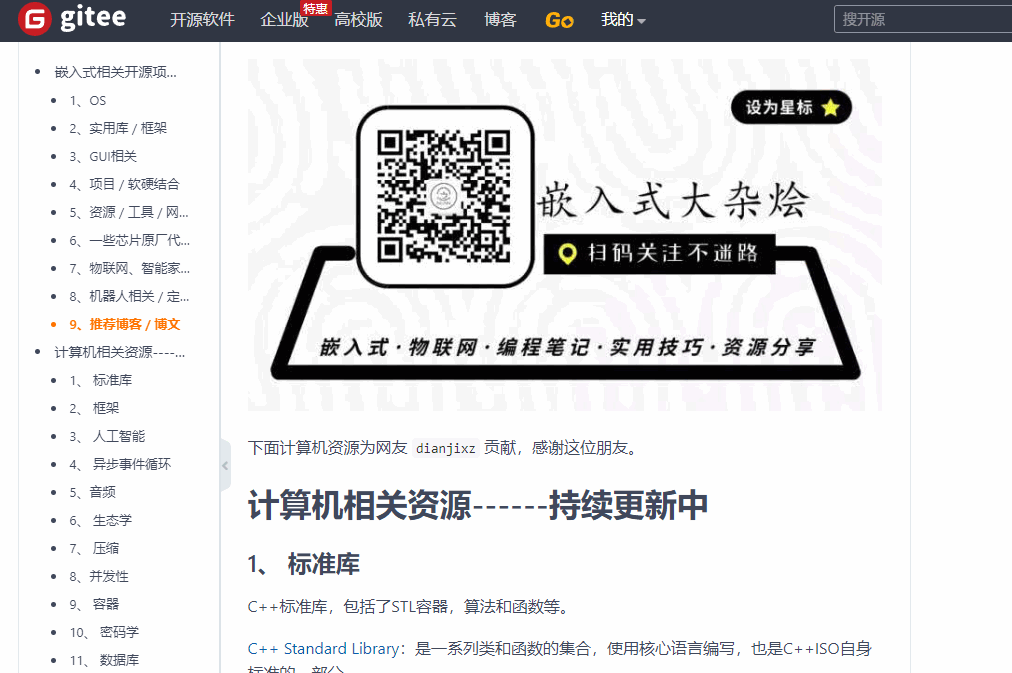
Task: Select 3、人工智能 in the sidebar outline
Action: coord(107,436)
